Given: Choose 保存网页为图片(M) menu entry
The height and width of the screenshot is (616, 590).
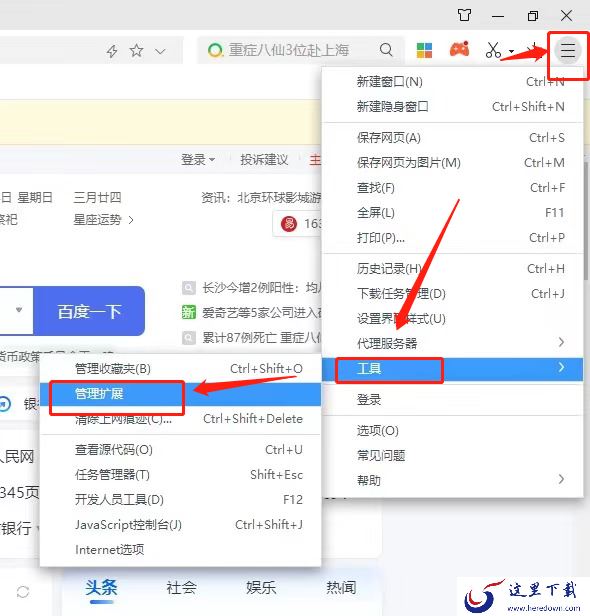Looking at the screenshot, I should (453, 163).
